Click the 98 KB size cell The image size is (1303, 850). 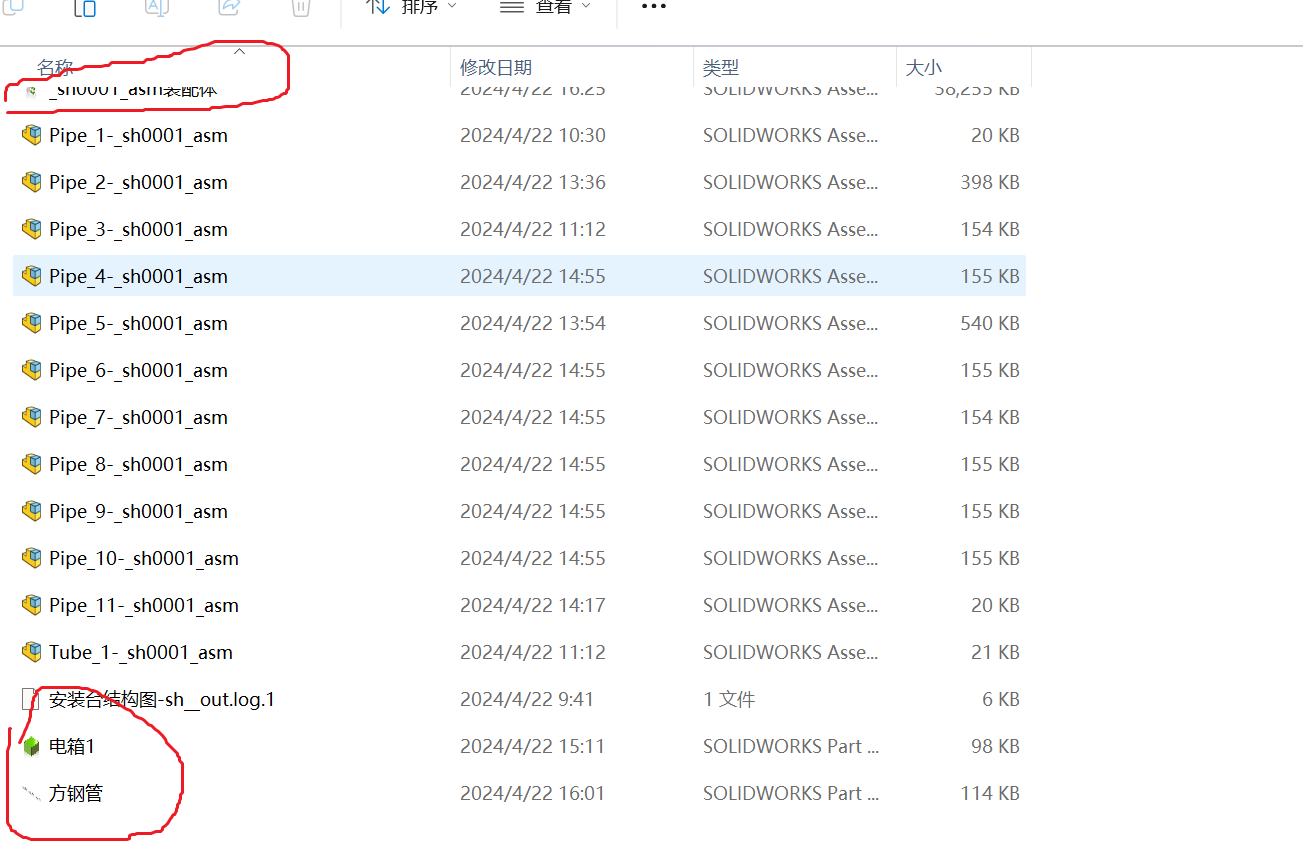click(996, 746)
